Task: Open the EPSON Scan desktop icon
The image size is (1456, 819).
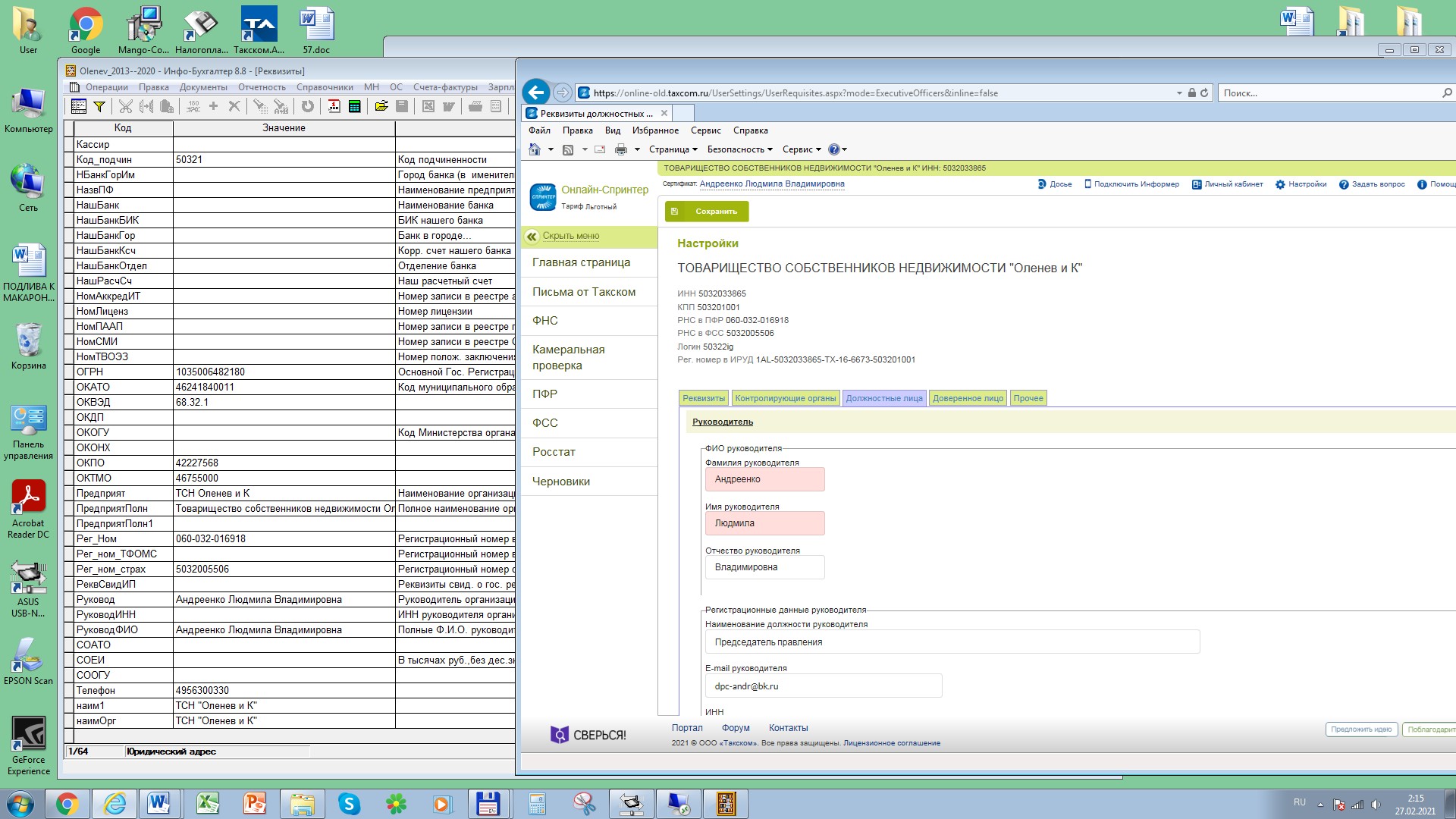Action: coord(29,661)
